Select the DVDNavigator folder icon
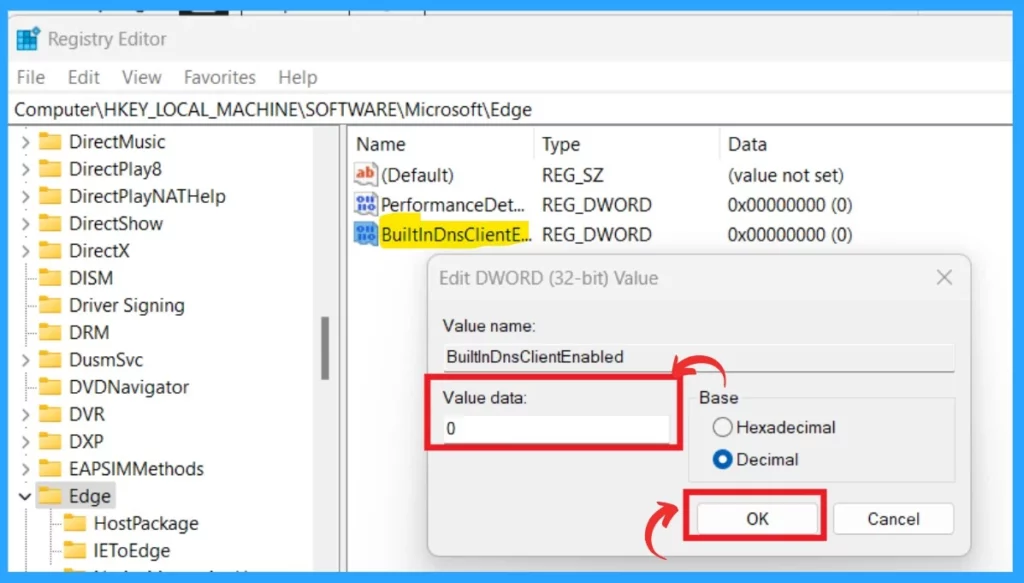The height and width of the screenshot is (583, 1024). coord(50,386)
